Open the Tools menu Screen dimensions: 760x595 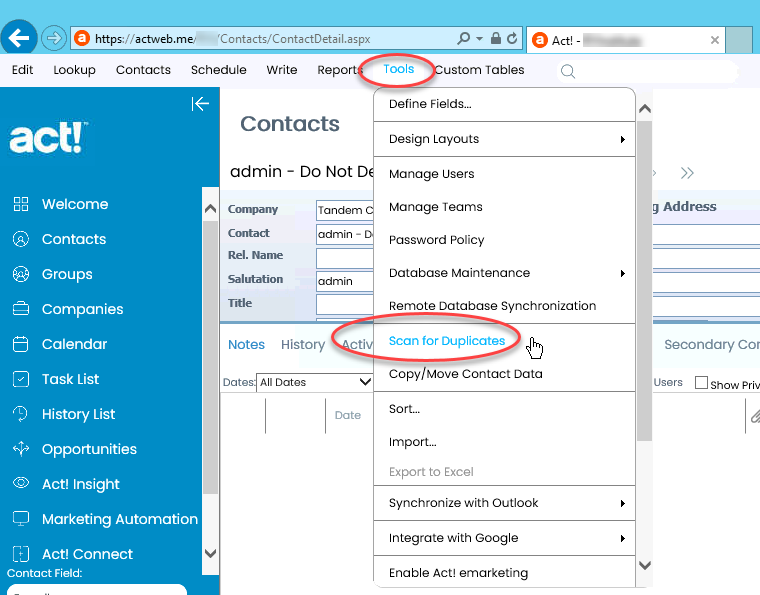(x=398, y=69)
